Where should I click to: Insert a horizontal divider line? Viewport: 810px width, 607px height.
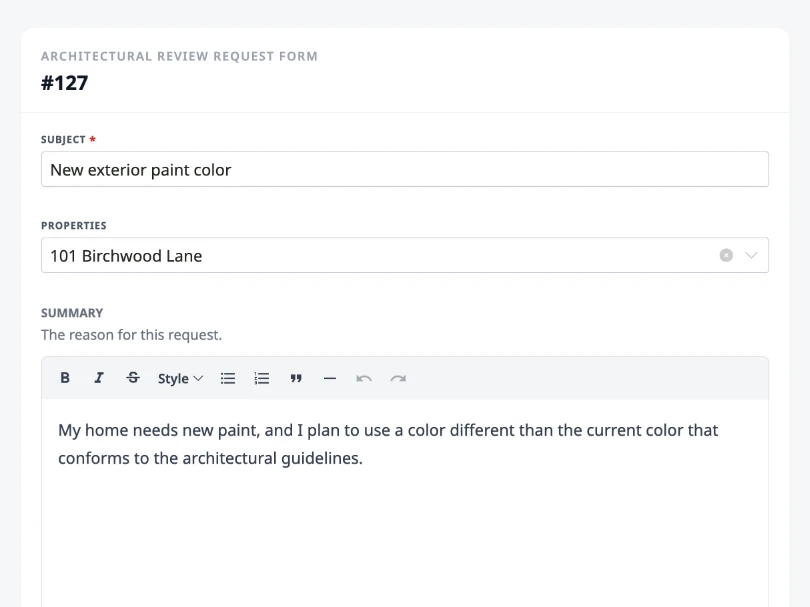point(330,378)
